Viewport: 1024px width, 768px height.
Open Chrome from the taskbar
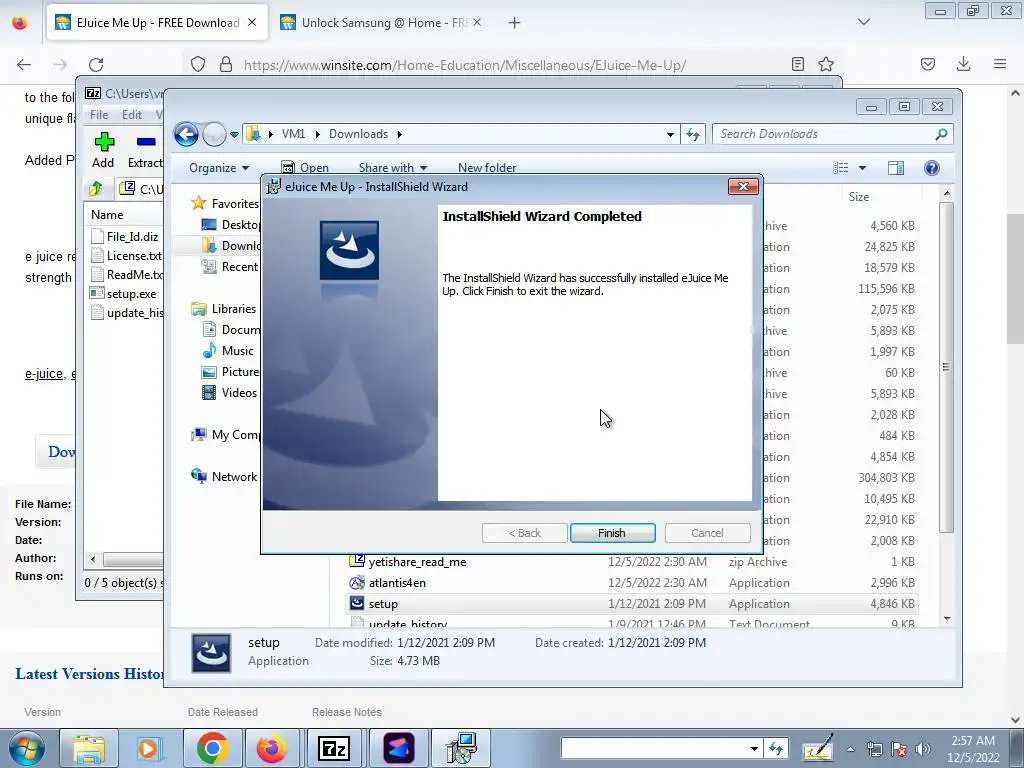(x=212, y=748)
